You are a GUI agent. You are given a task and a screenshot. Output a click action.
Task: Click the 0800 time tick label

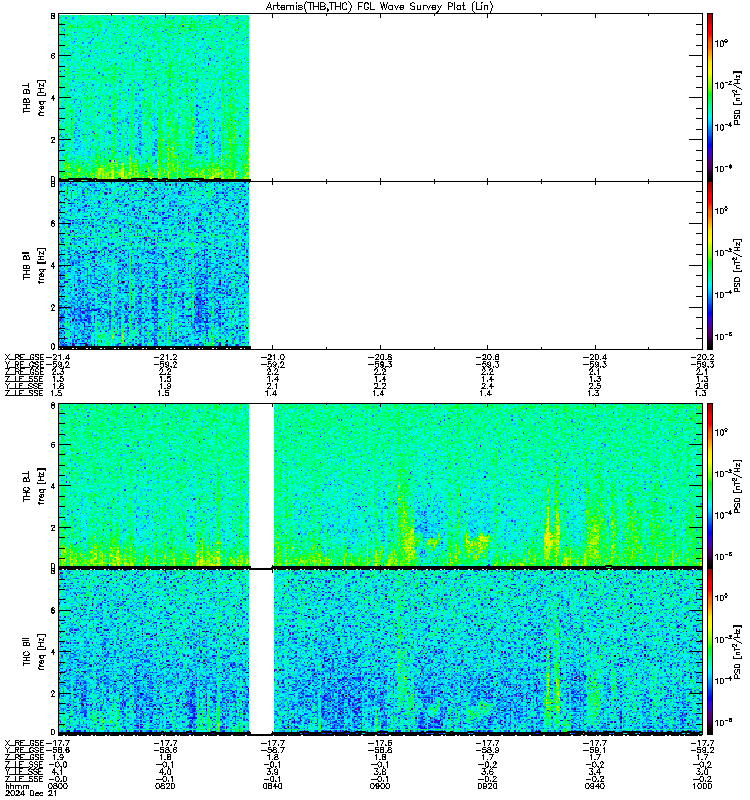[x=57, y=786]
